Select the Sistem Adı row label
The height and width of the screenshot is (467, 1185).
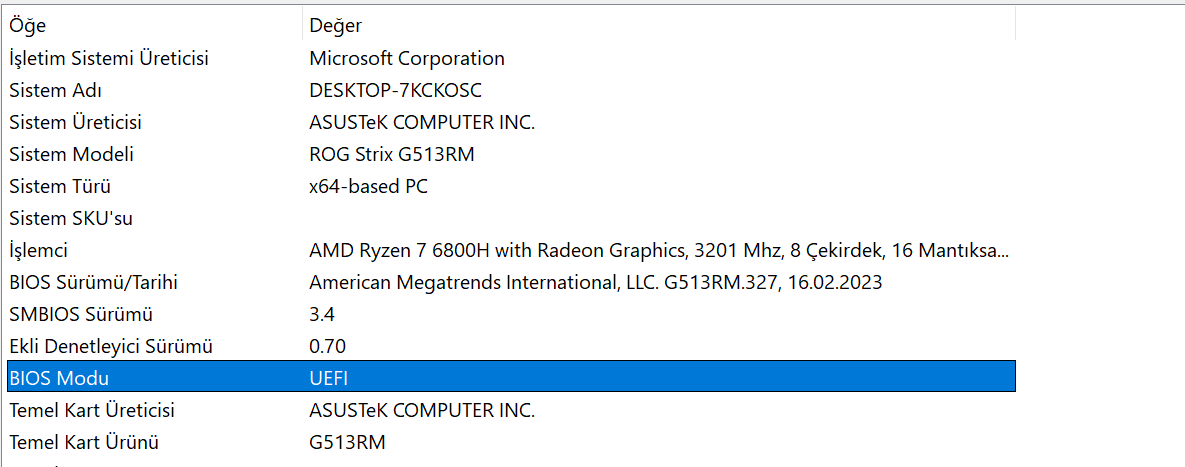[x=55, y=90]
